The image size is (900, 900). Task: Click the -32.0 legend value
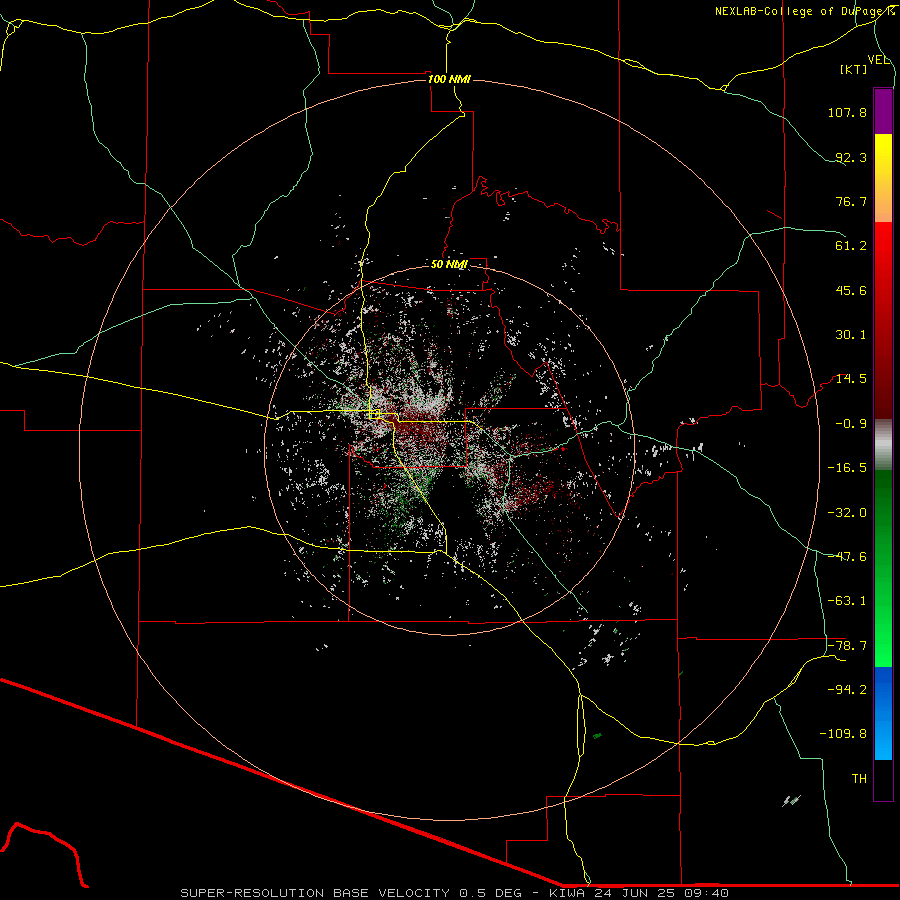click(847, 513)
